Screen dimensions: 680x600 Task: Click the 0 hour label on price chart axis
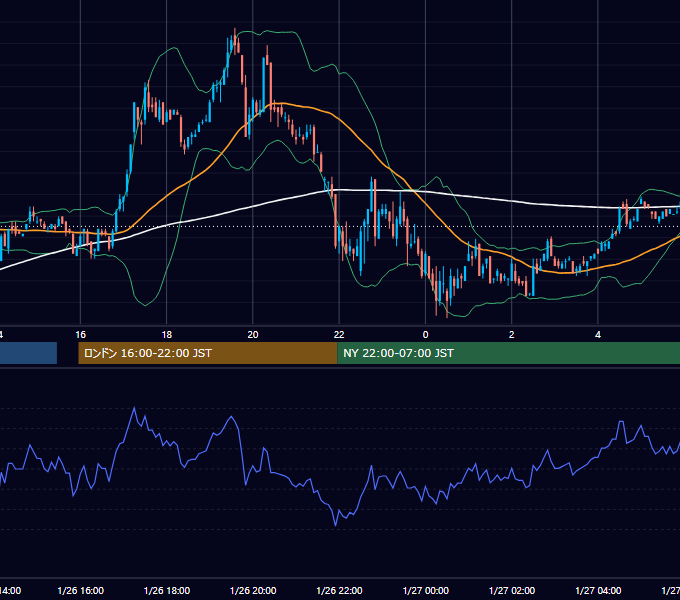[x=425, y=335]
